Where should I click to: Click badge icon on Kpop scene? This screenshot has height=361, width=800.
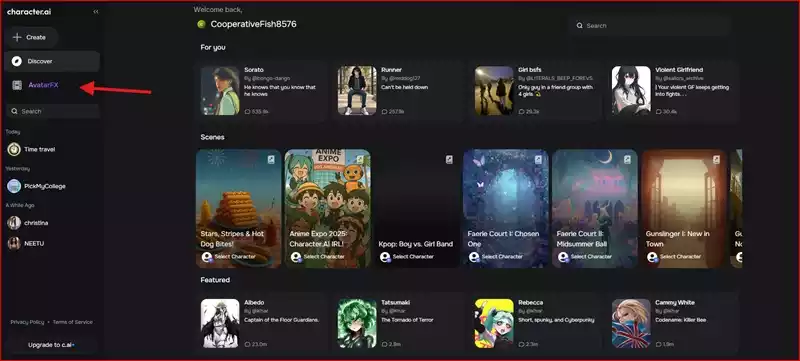449,160
